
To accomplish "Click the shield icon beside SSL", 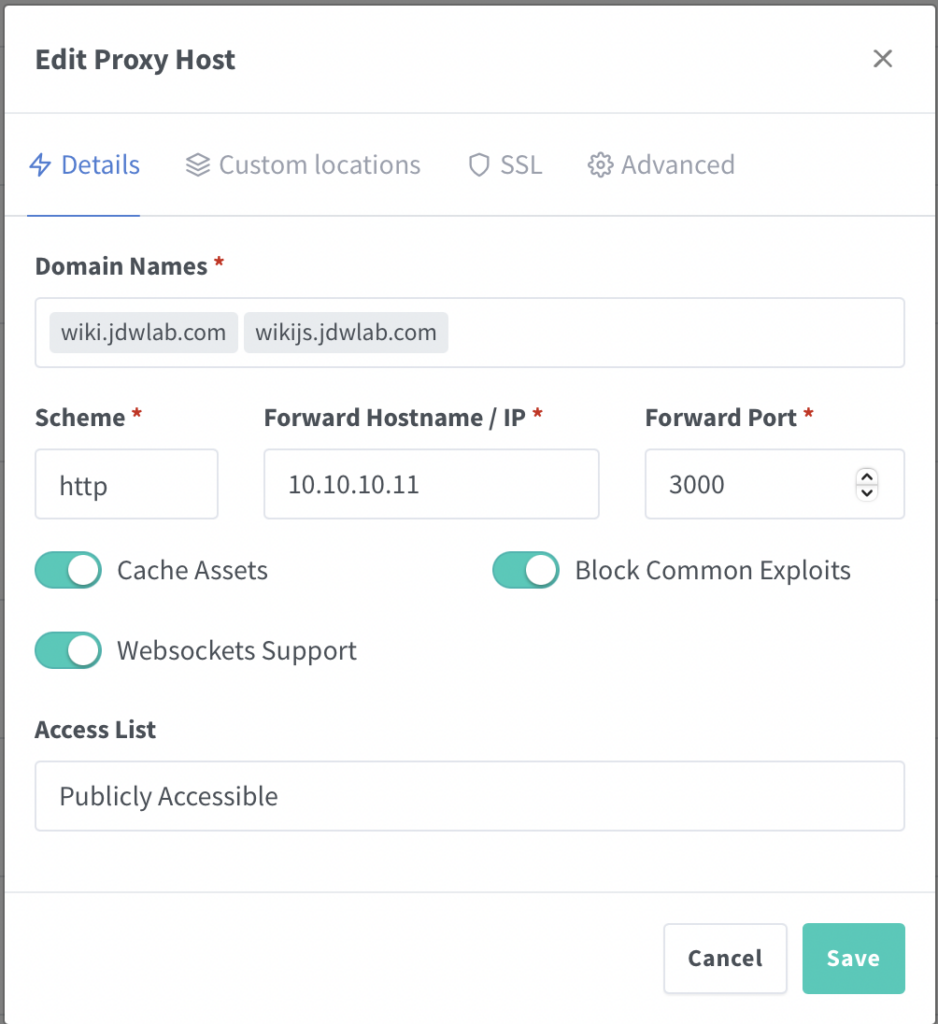I will point(479,165).
